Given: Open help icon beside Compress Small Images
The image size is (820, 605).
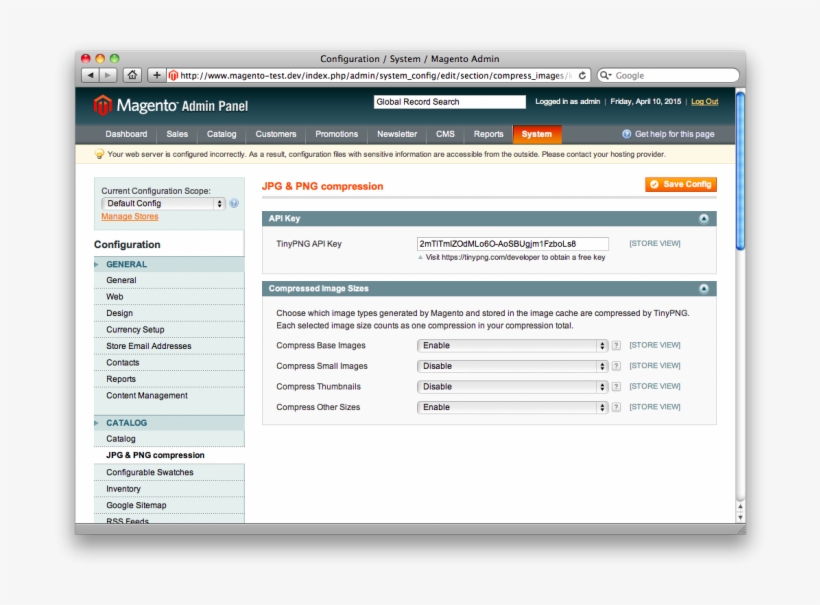Looking at the screenshot, I should (x=617, y=365).
